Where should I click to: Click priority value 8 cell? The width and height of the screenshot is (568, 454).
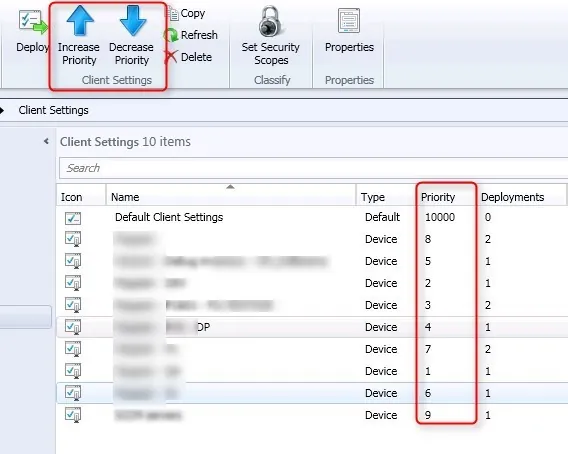428,239
